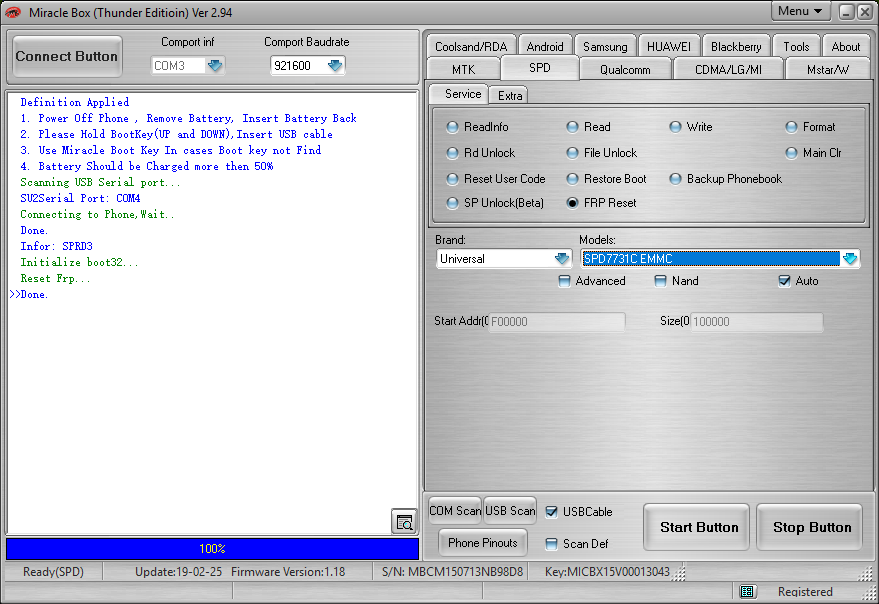Click the Connect Button

pyautogui.click(x=66, y=57)
